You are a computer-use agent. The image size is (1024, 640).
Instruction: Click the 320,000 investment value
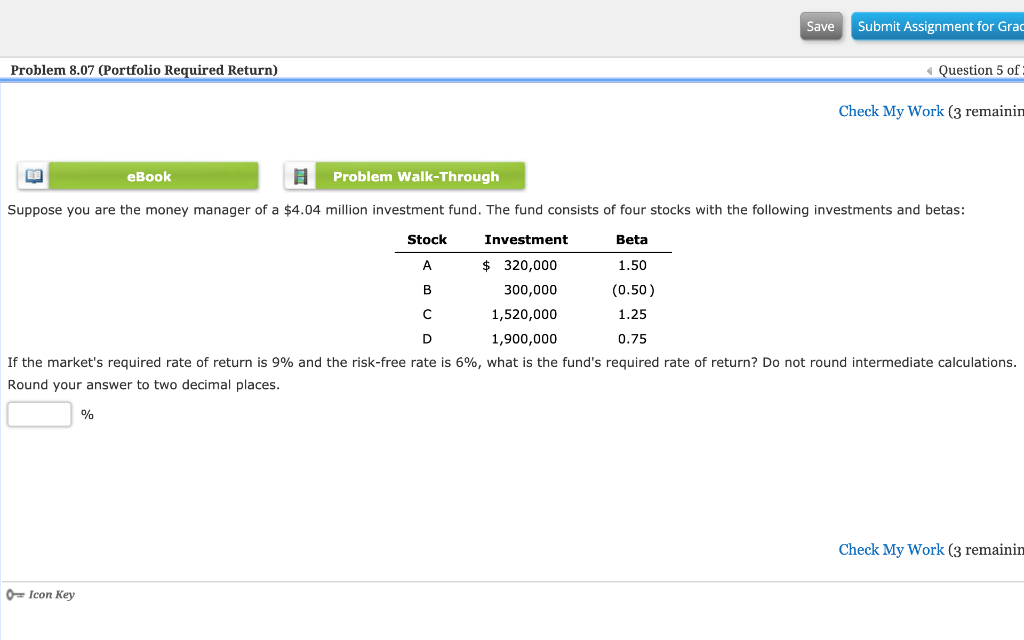(530, 265)
